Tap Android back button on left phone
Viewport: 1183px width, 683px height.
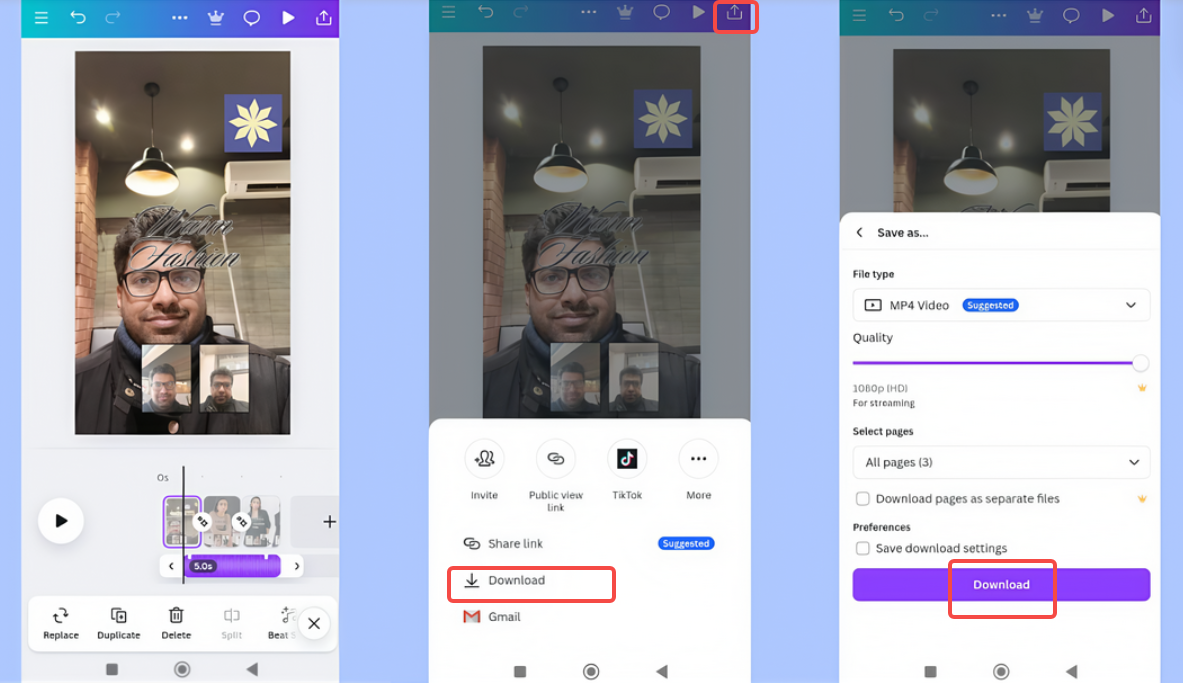coord(252,669)
